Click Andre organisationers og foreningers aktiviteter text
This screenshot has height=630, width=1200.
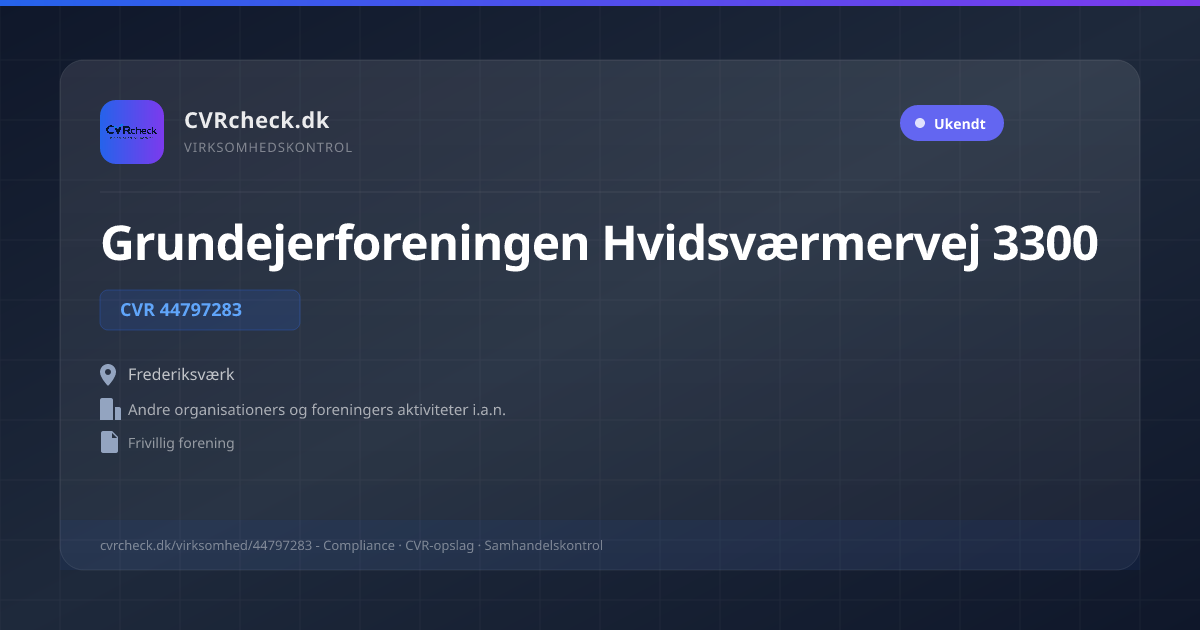(x=317, y=410)
